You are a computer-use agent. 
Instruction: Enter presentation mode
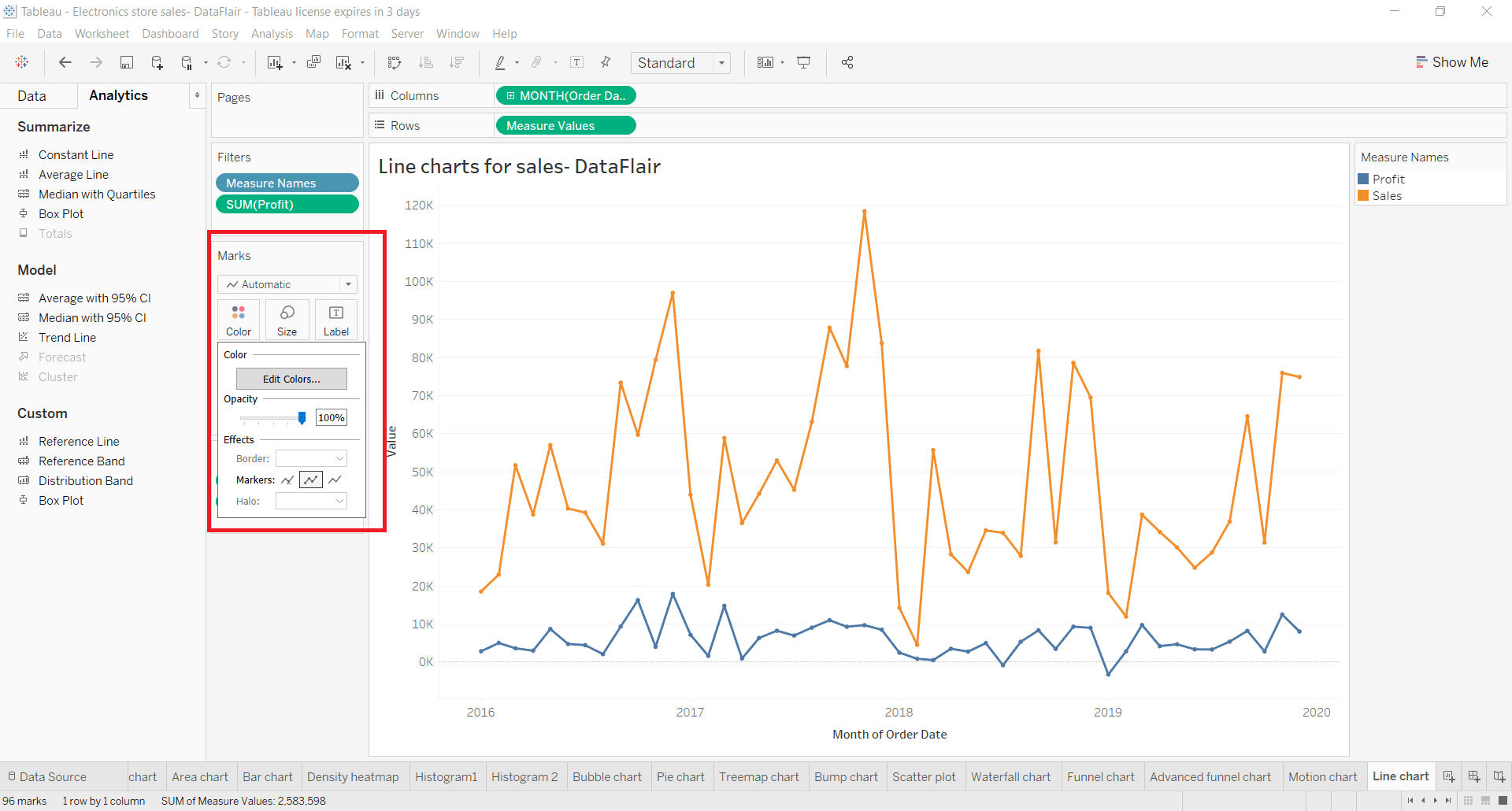[x=804, y=62]
